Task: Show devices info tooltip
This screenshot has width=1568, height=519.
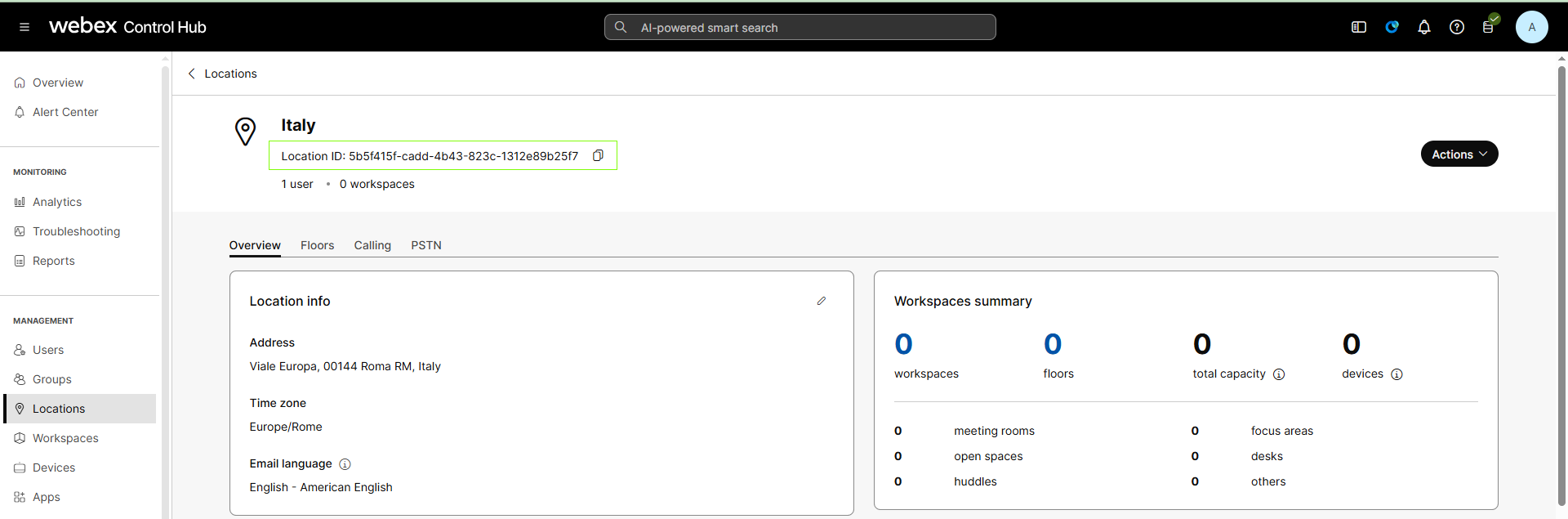Action: 1396,374
